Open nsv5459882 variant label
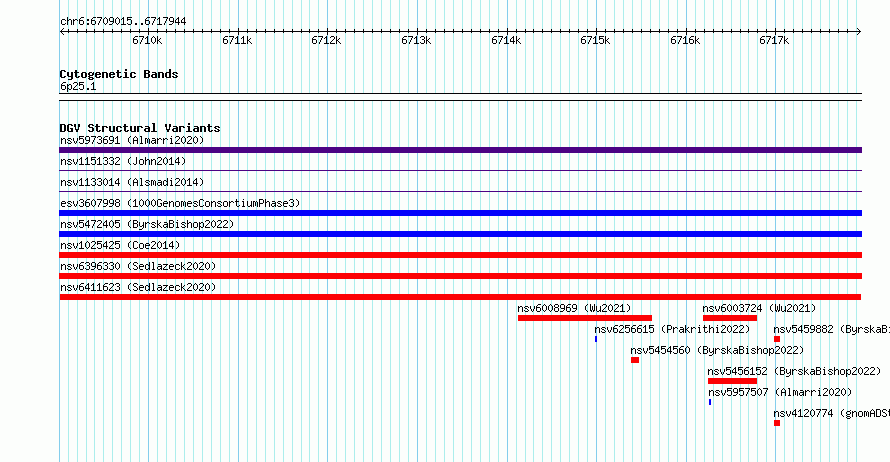890x462 pixels. (832, 329)
